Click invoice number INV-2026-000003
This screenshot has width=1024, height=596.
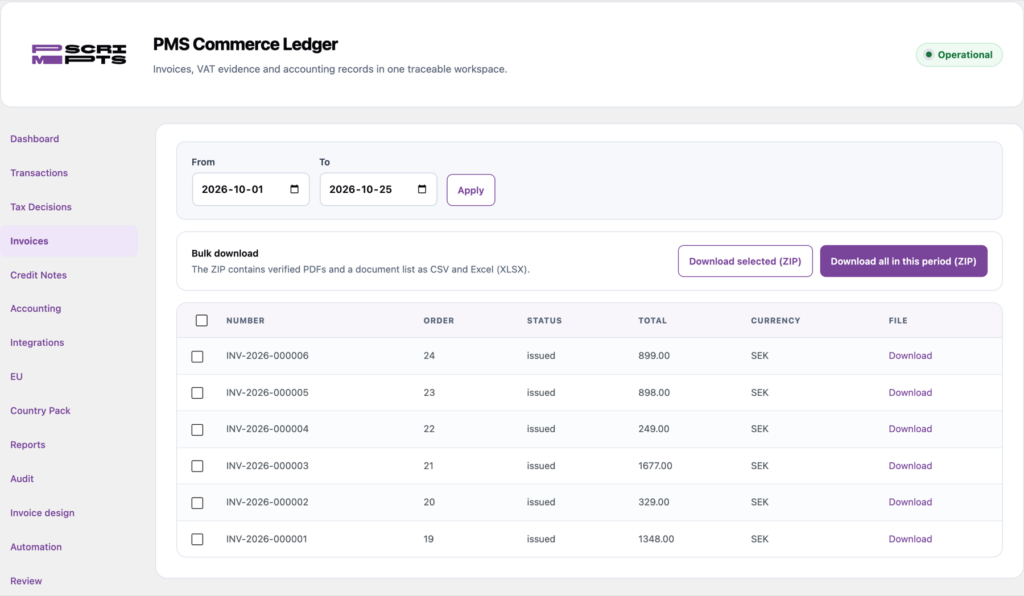click(267, 465)
